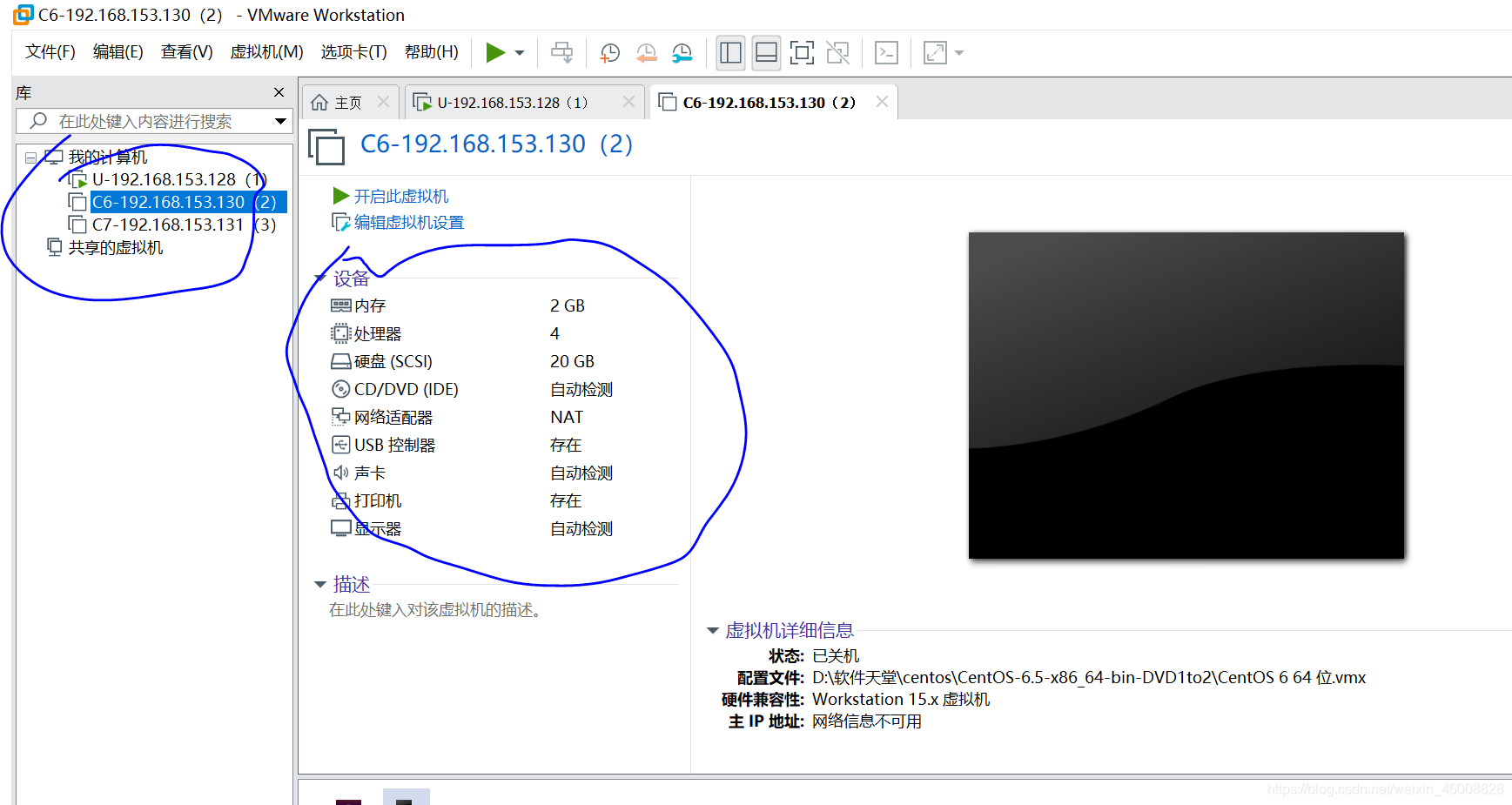Close the U-192.168.153.128 tab
1512x805 pixels.
pos(628,102)
